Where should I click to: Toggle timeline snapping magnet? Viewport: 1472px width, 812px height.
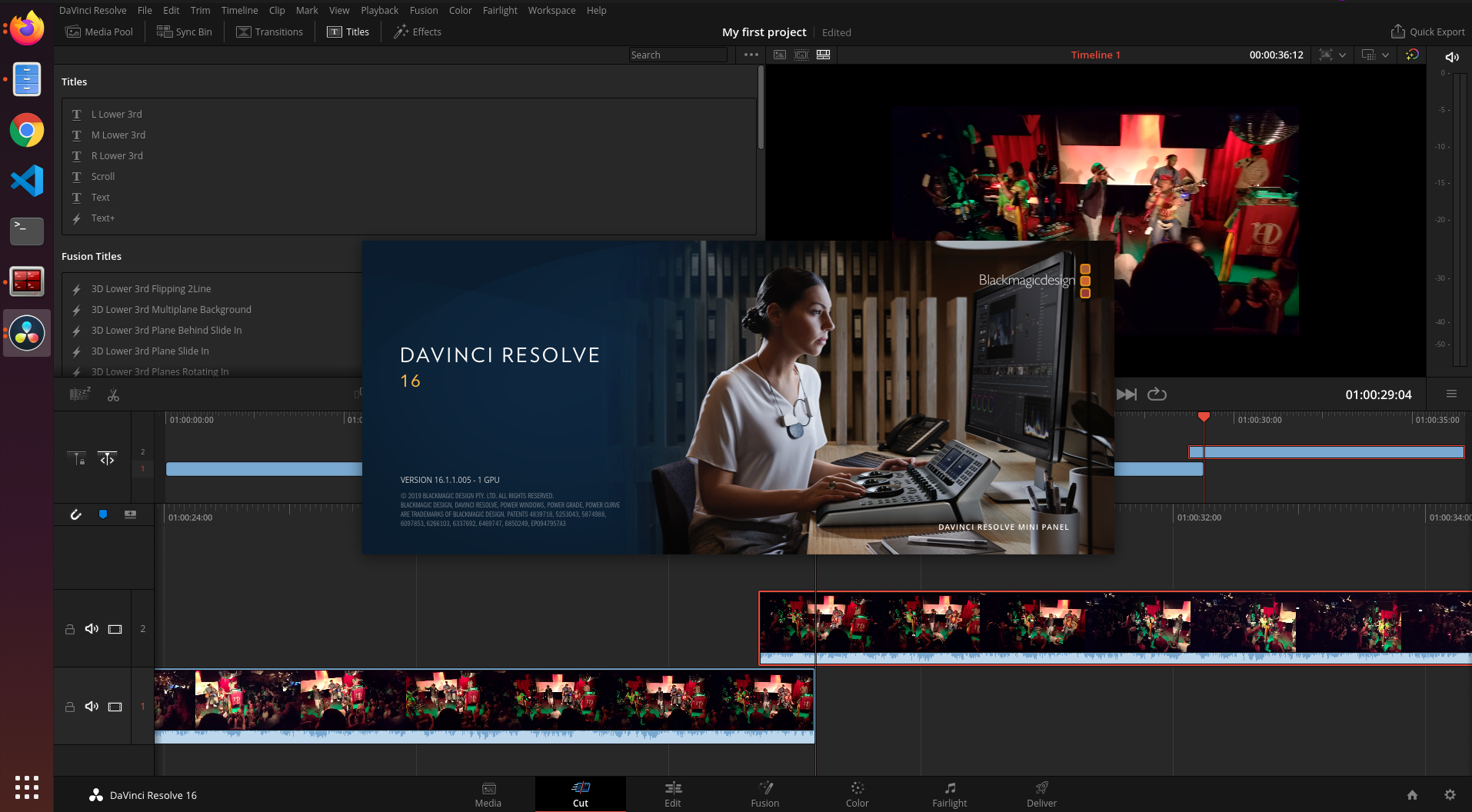click(x=75, y=514)
